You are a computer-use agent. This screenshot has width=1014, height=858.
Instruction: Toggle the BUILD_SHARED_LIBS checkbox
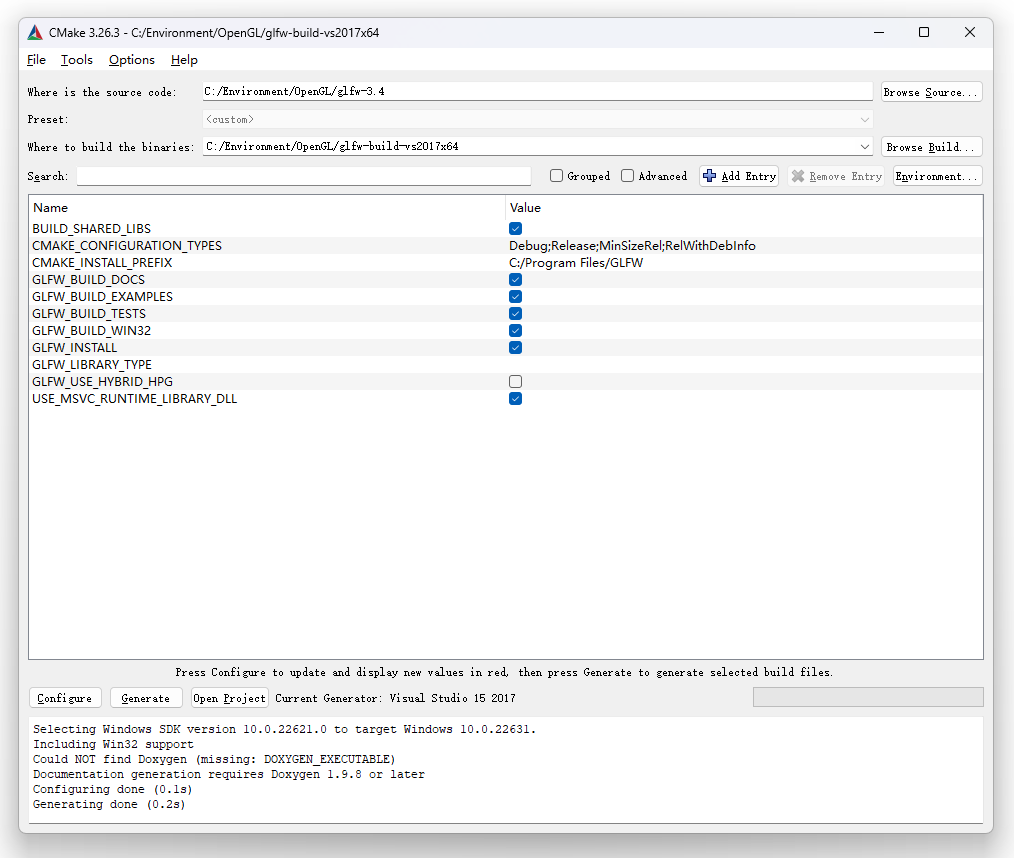(515, 228)
